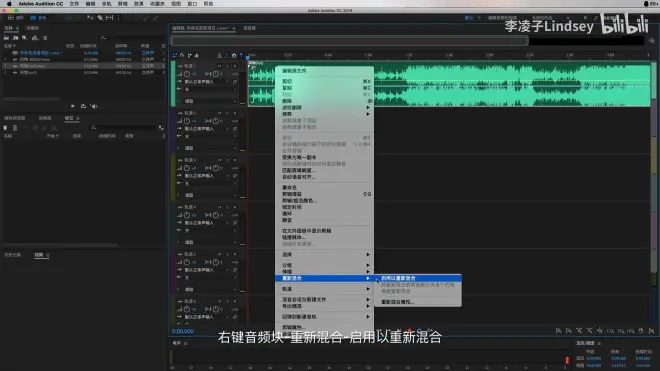This screenshot has height=371, width=660.
Task: Switch to the 标记 panel tab
Action: click(69, 118)
